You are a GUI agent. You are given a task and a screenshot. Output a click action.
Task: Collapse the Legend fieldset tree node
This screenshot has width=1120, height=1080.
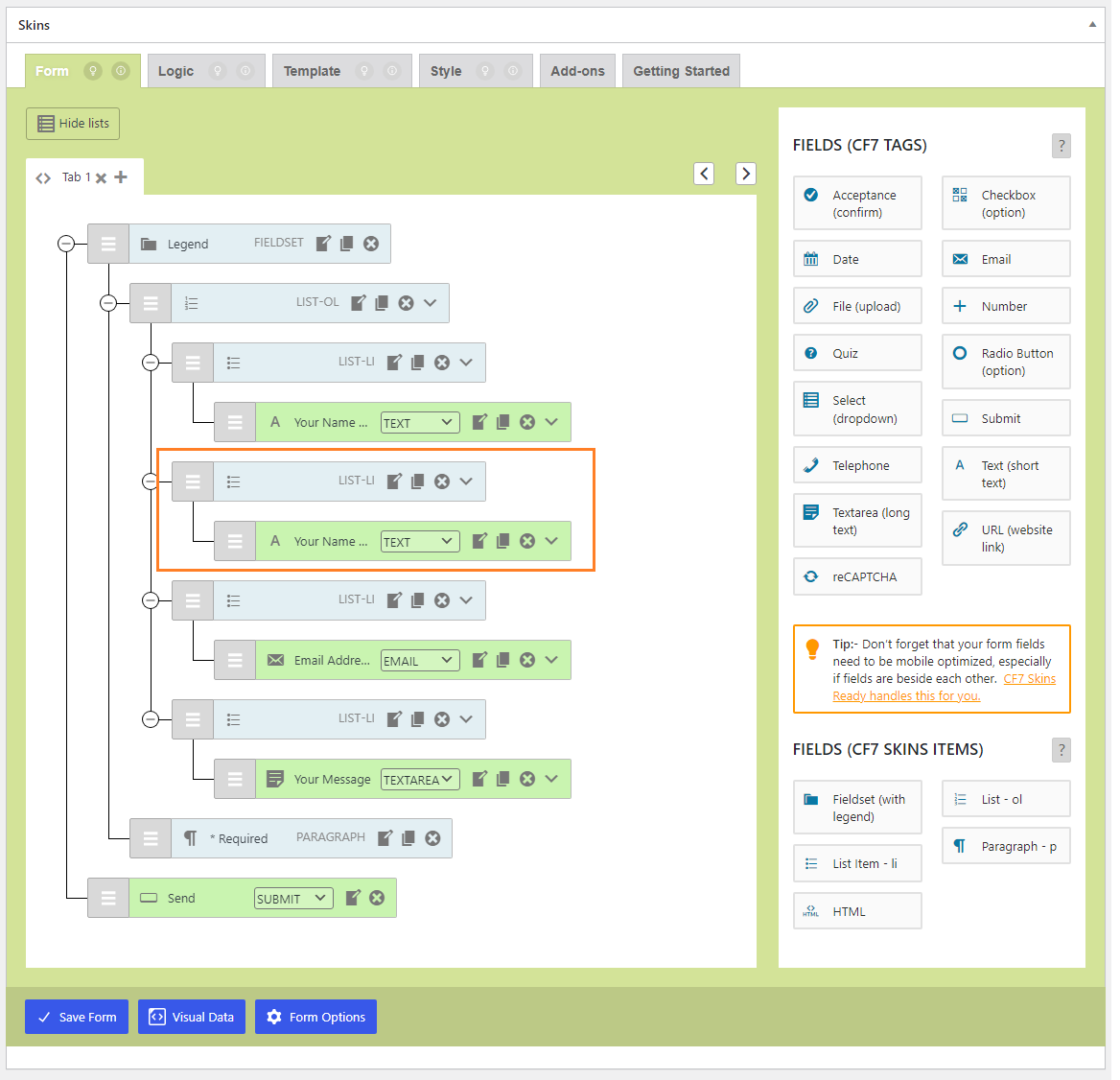66,244
